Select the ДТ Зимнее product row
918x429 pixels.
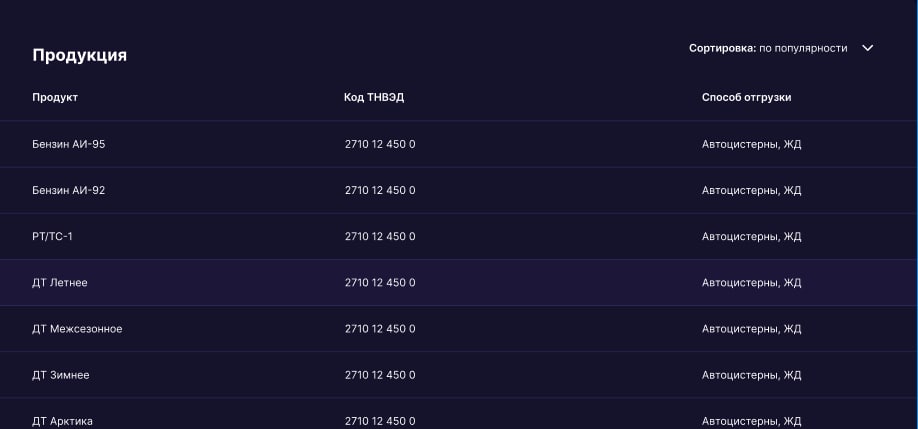459,375
